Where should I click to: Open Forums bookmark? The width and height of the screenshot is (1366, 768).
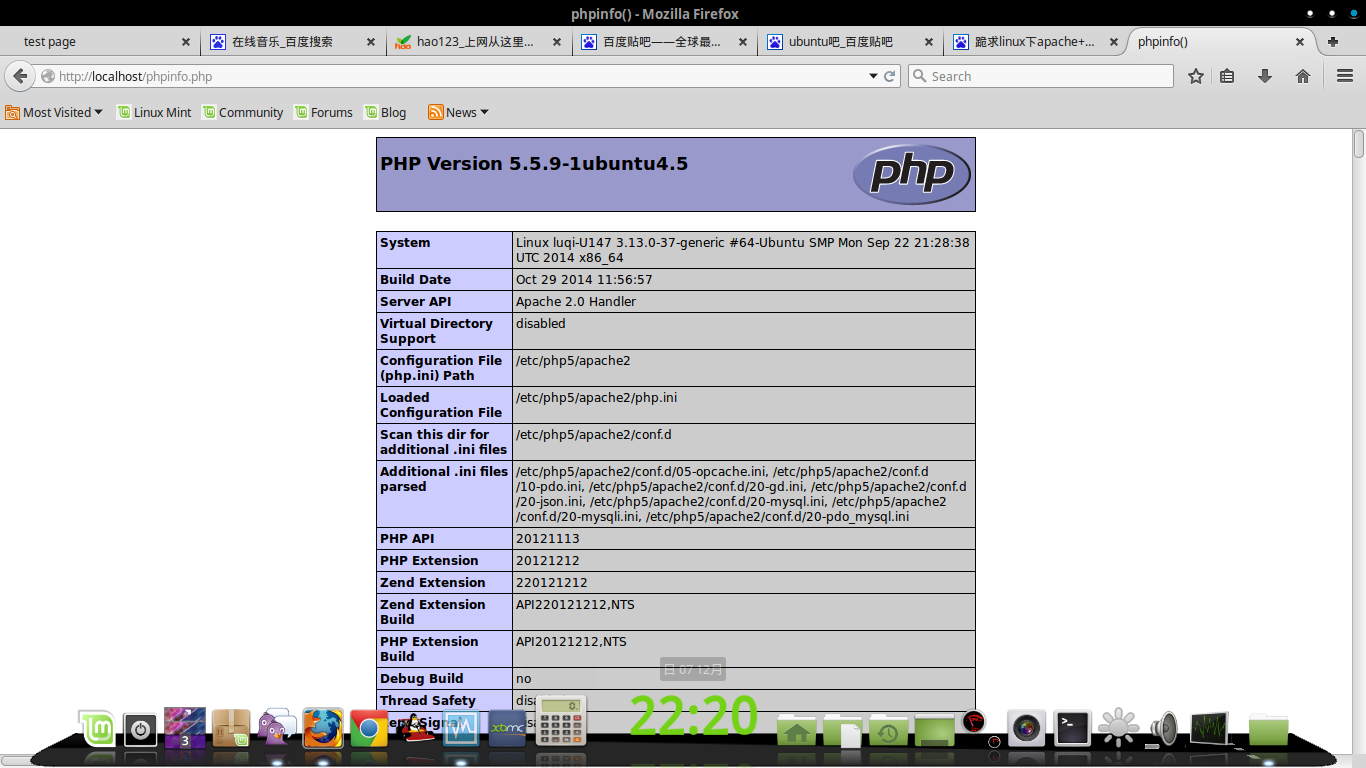tap(323, 112)
